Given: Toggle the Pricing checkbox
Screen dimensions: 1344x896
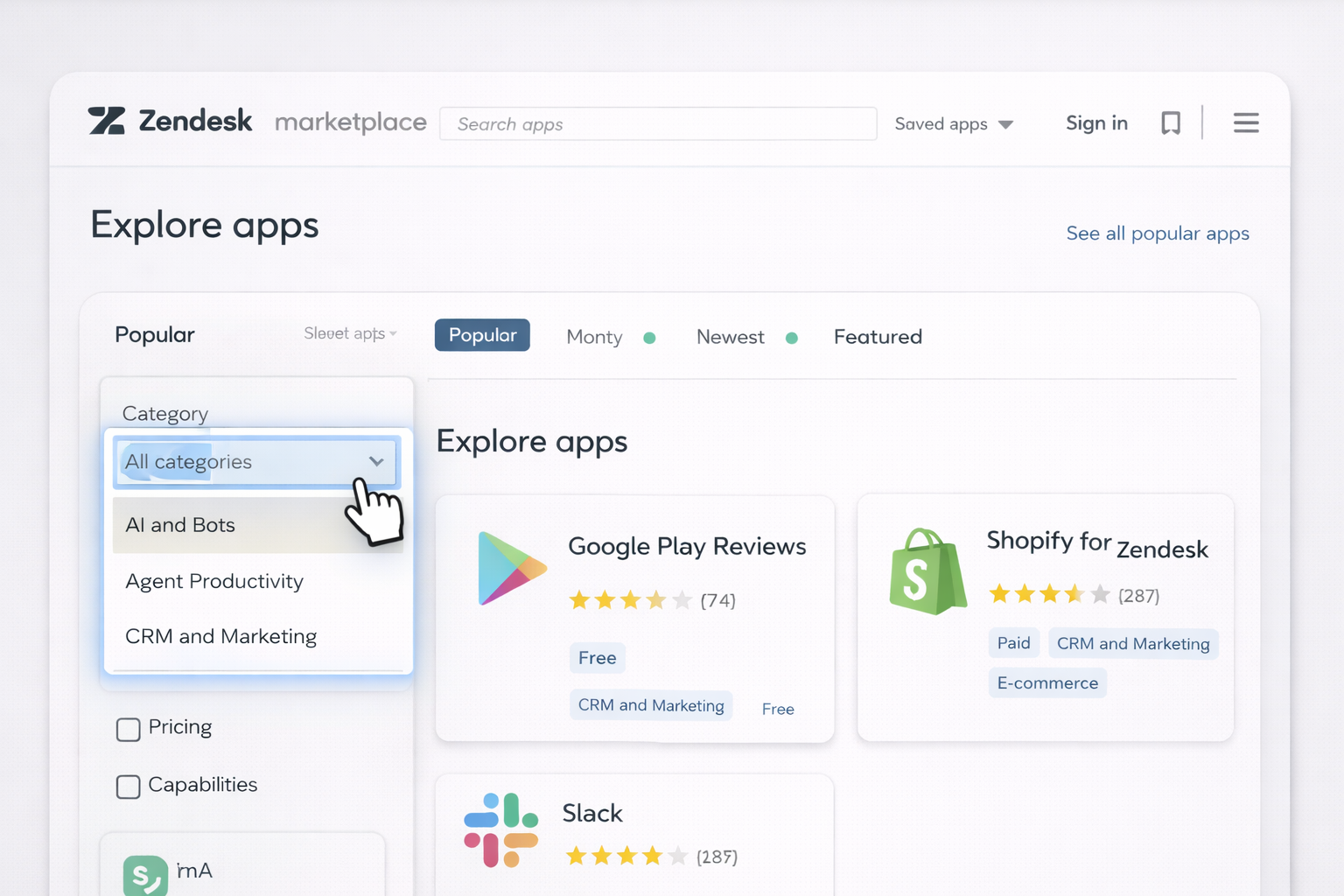Looking at the screenshot, I should pos(129,730).
